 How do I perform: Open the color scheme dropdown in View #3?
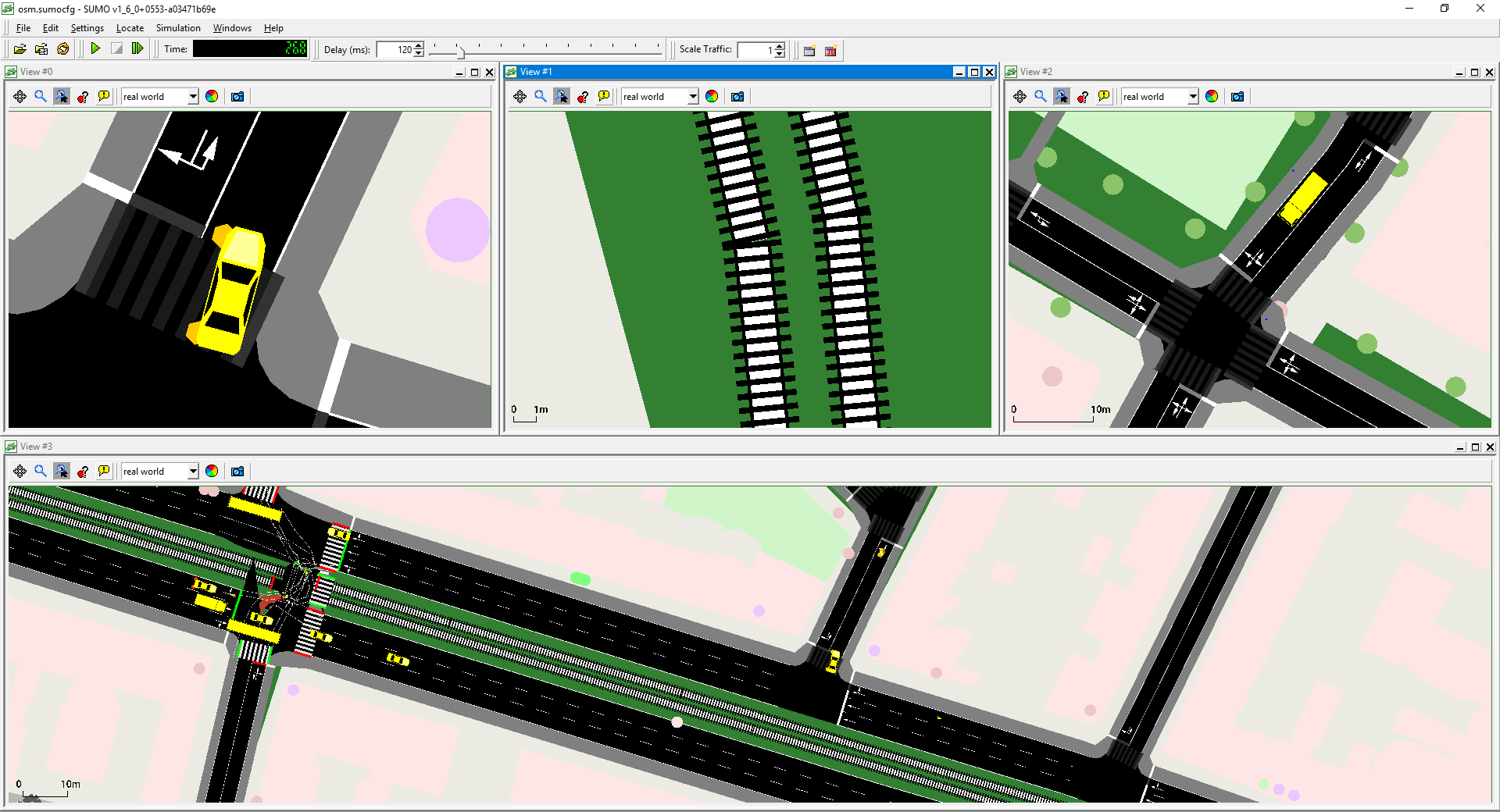[192, 472]
